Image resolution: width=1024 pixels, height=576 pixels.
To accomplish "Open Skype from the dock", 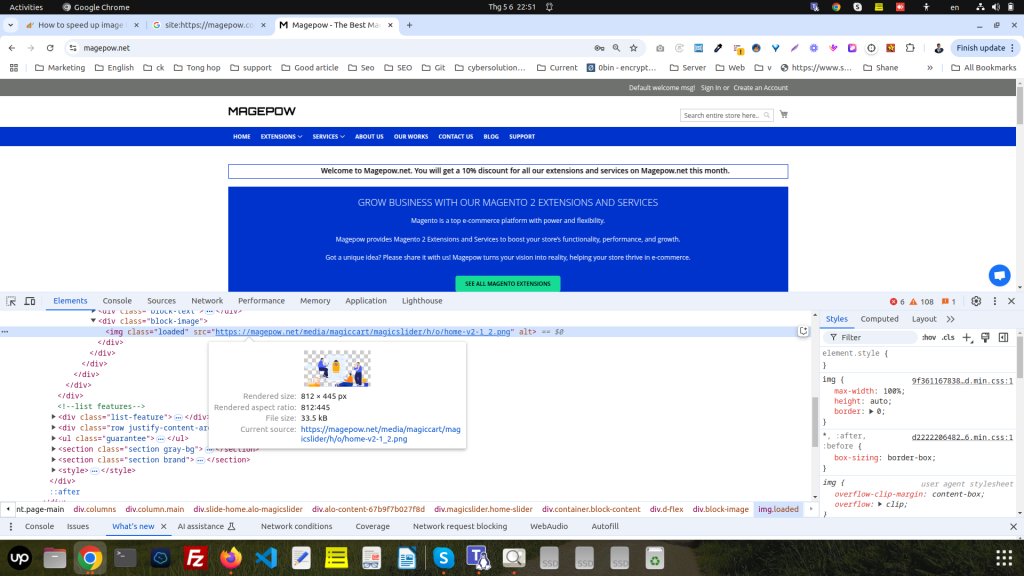I will (443, 558).
